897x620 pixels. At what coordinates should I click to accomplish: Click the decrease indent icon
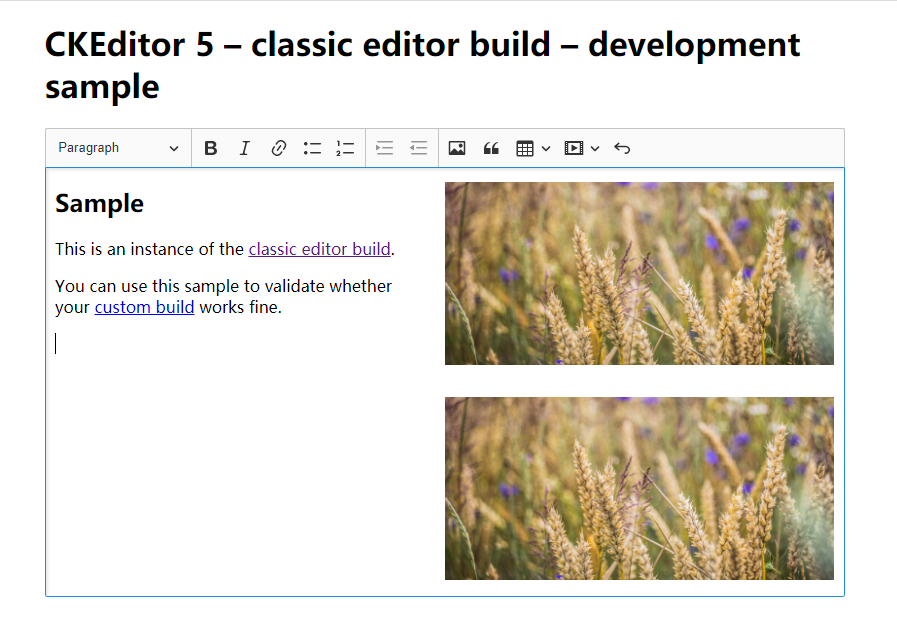[x=419, y=148]
